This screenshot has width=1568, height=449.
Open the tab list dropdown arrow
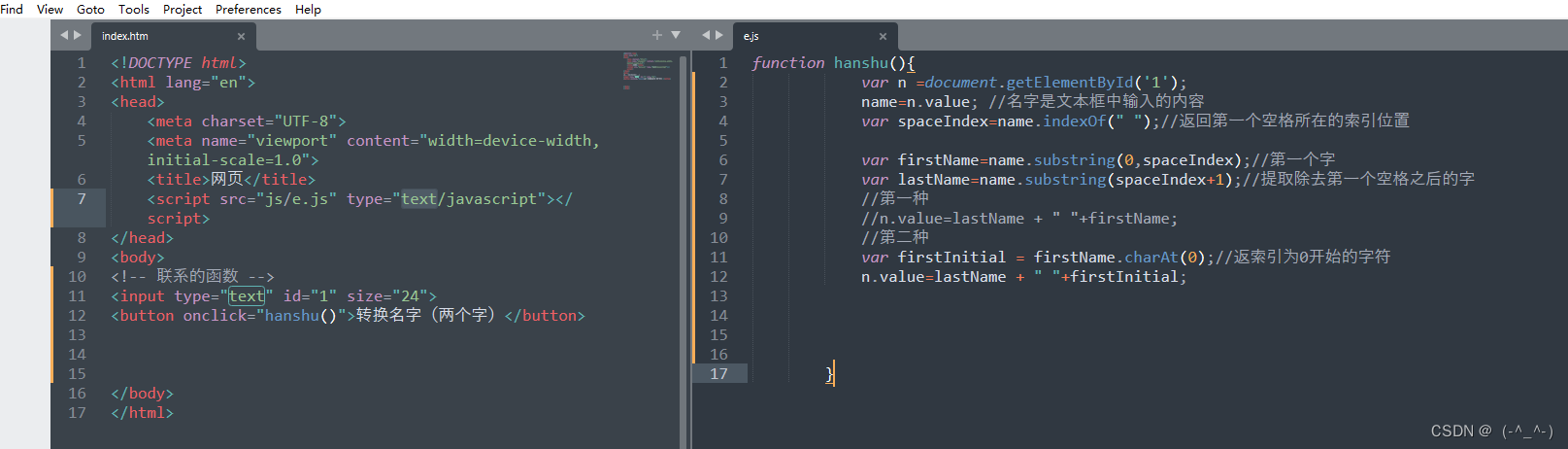point(676,35)
